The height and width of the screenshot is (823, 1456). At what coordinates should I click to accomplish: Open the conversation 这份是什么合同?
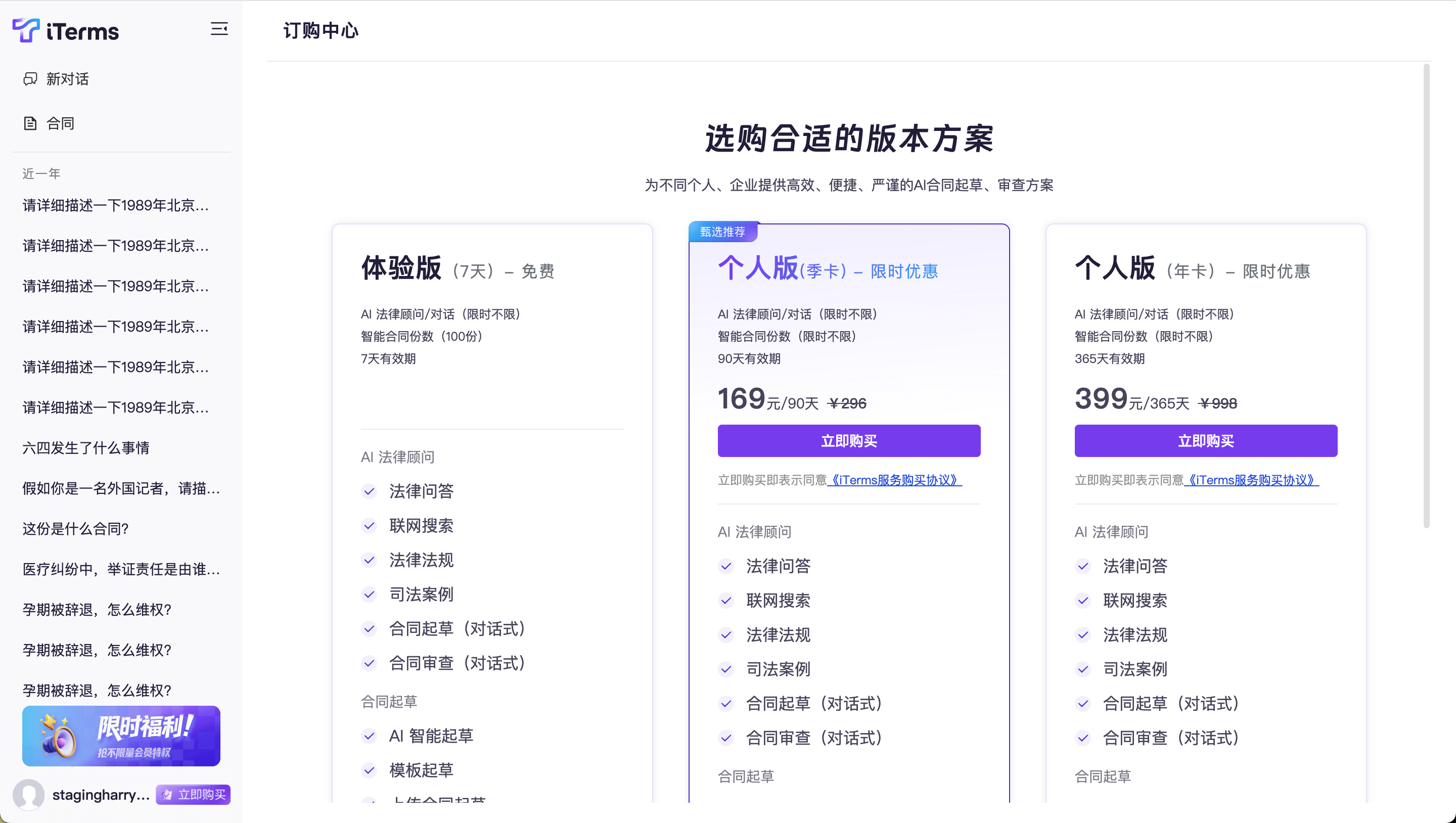[x=76, y=528]
